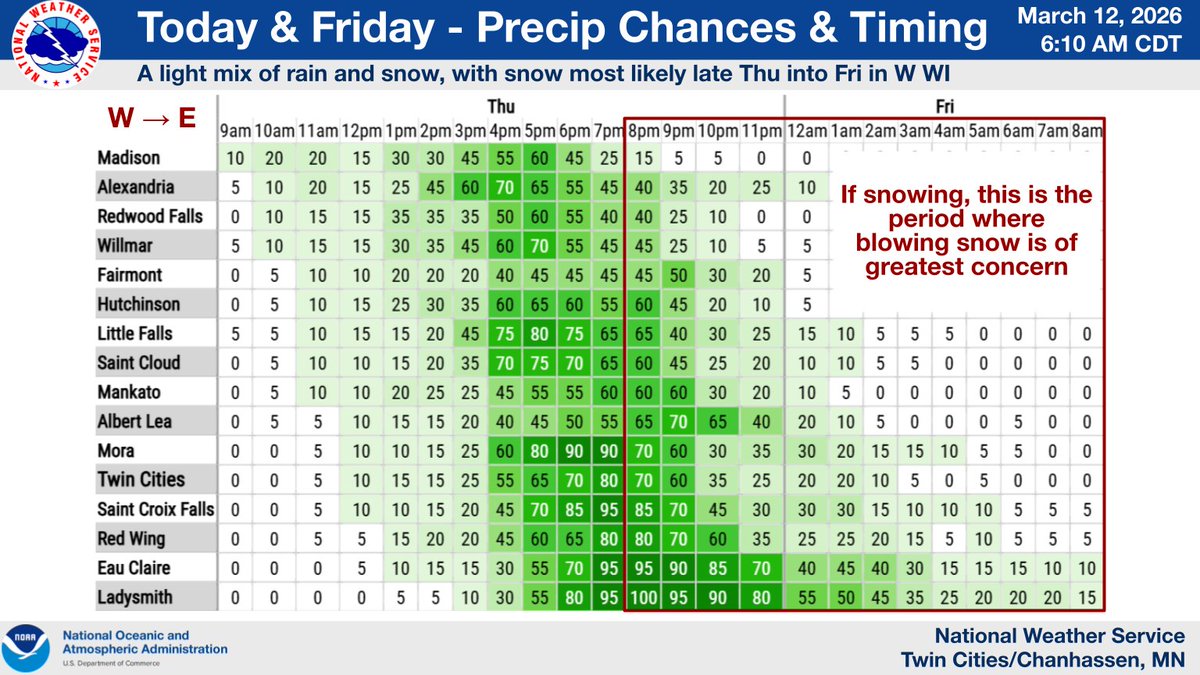Select the Madison row label
The image size is (1200, 675).
[x=128, y=158]
